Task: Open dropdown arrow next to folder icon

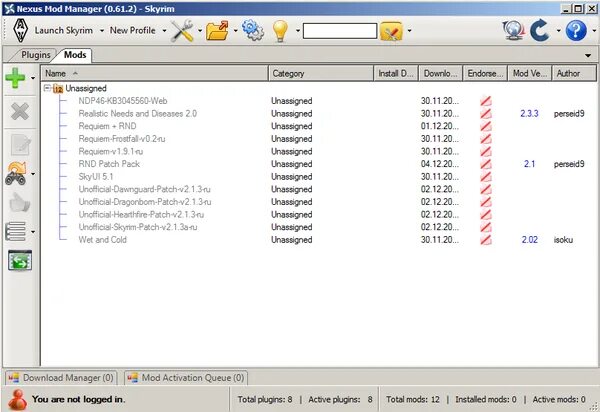Action: click(235, 31)
